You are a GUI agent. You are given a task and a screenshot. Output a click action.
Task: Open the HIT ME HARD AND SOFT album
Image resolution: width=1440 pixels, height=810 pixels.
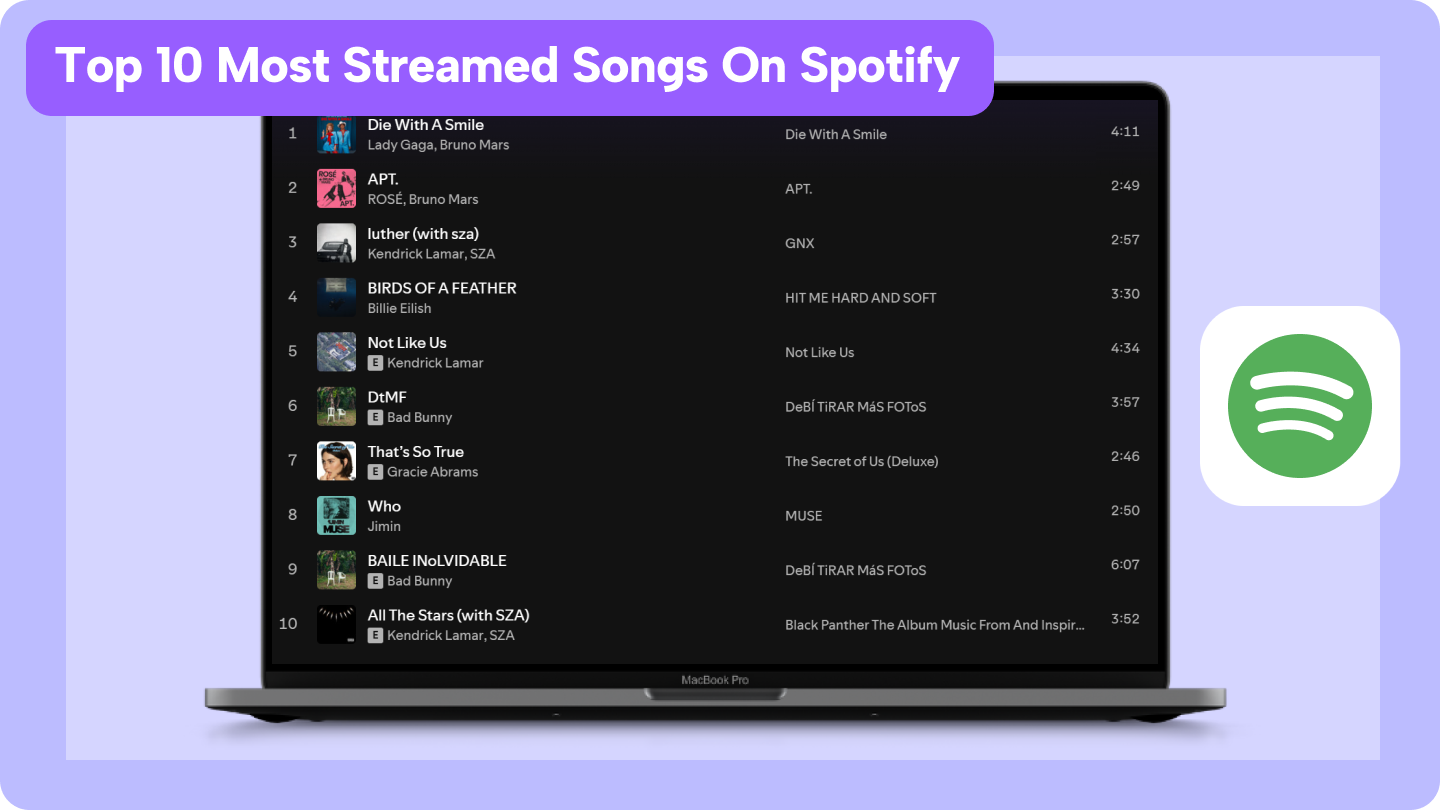[x=860, y=297]
